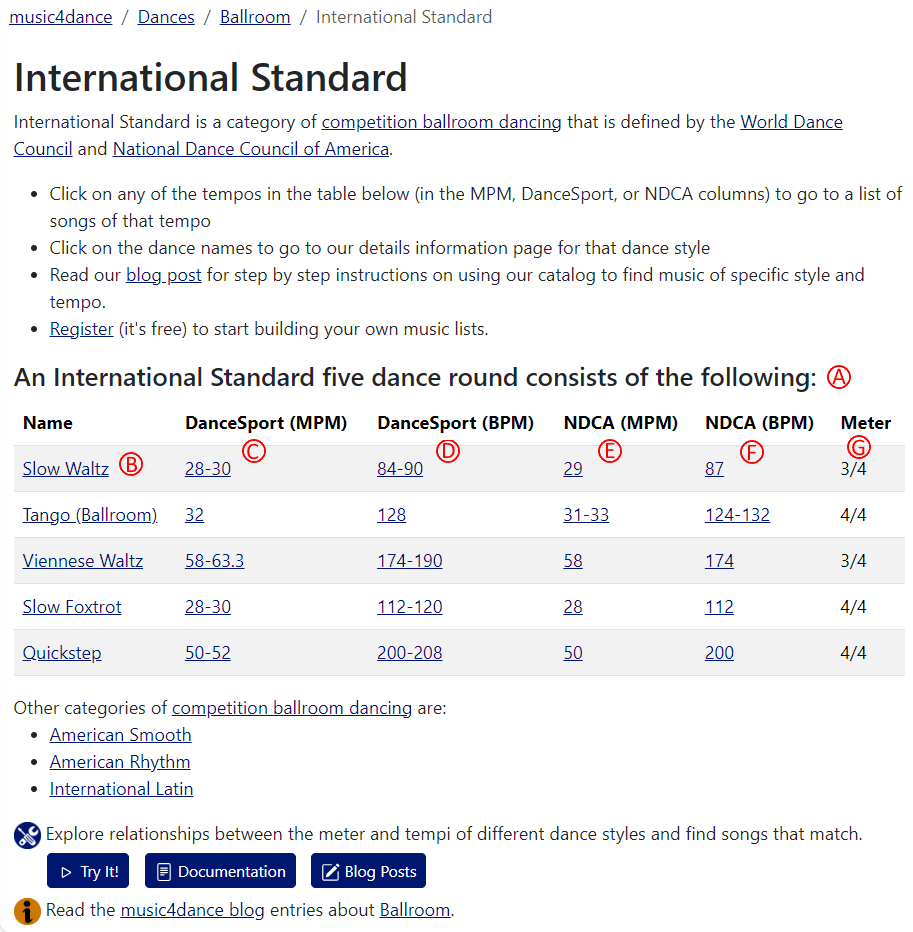The image size is (913, 932).
Task: Click the orange info icon
Action: [x=26, y=911]
